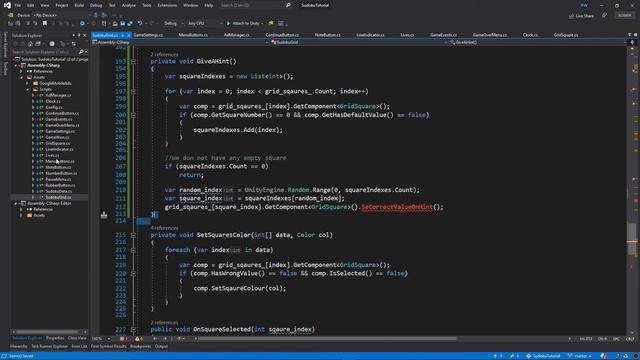Click the Undo toolbar icon
The height and width of the screenshot is (360, 640).
pos(140,23)
